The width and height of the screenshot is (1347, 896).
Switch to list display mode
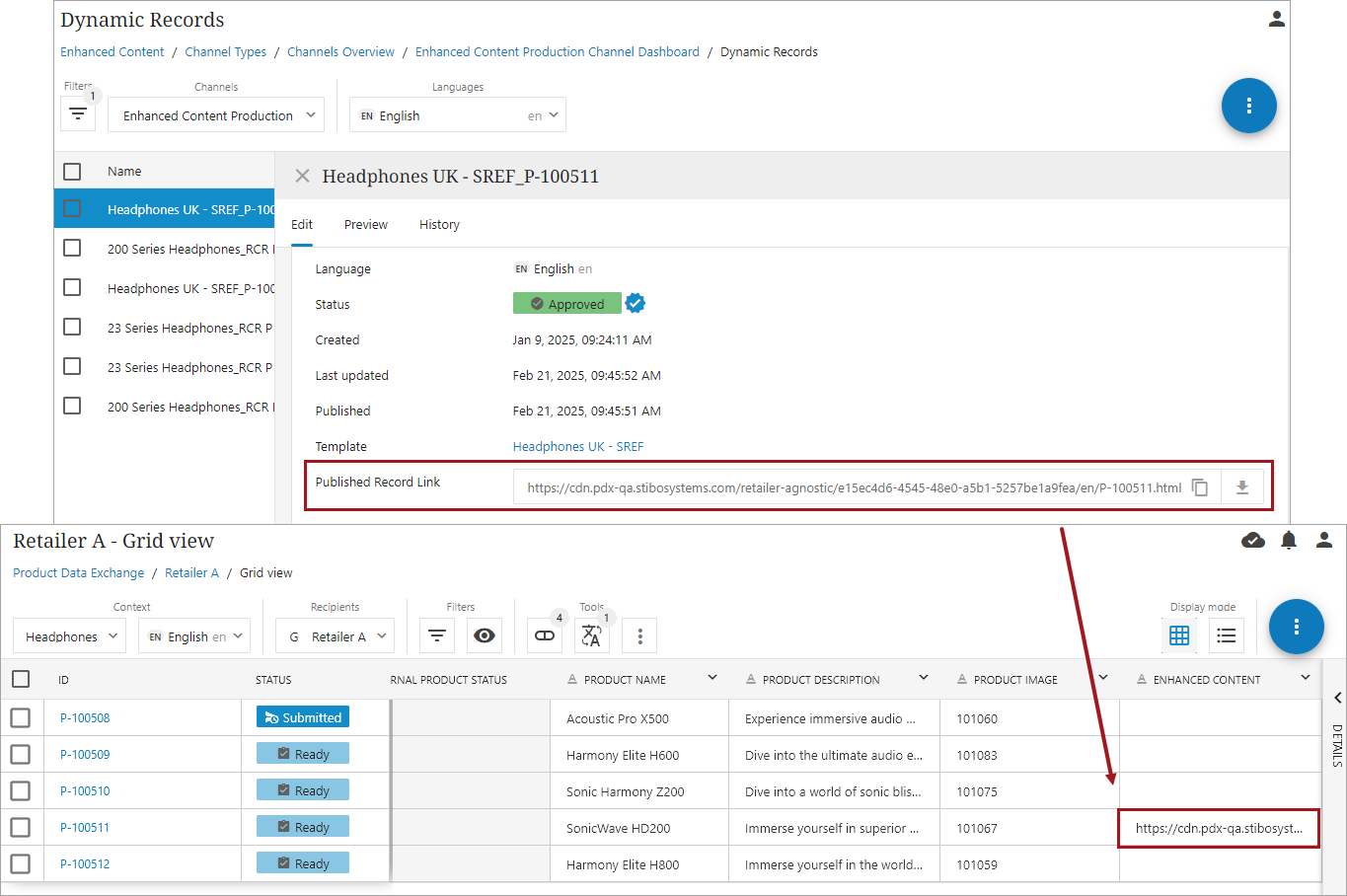click(x=1227, y=636)
